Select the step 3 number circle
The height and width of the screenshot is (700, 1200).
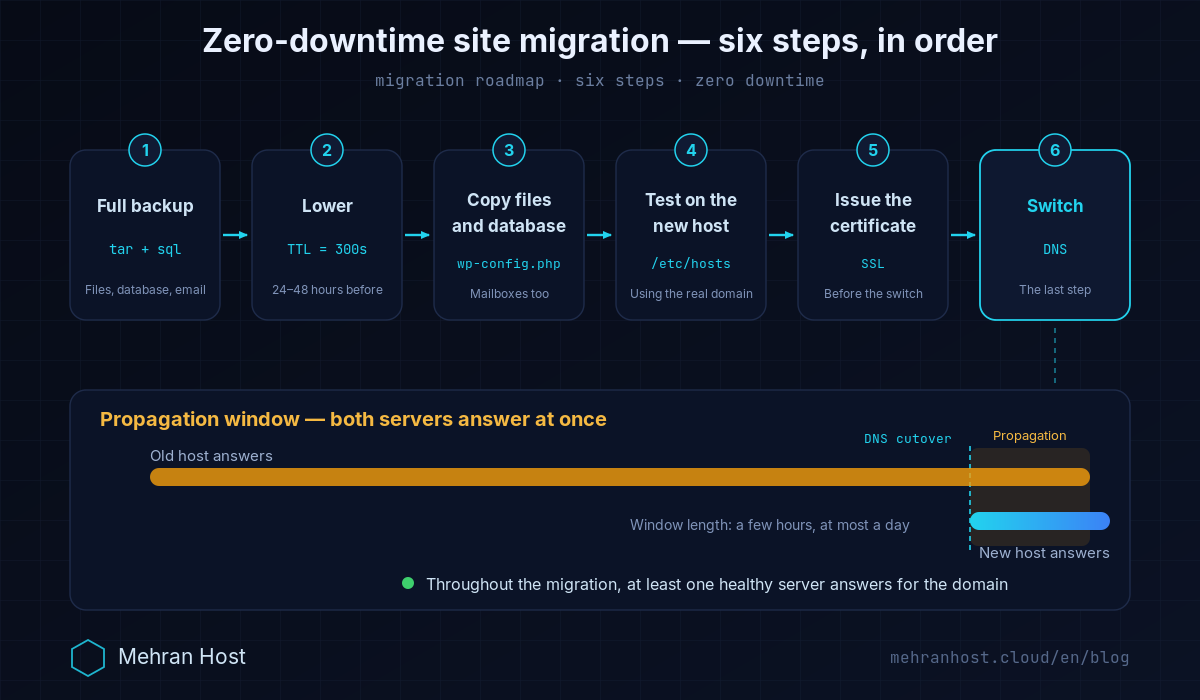point(509,150)
